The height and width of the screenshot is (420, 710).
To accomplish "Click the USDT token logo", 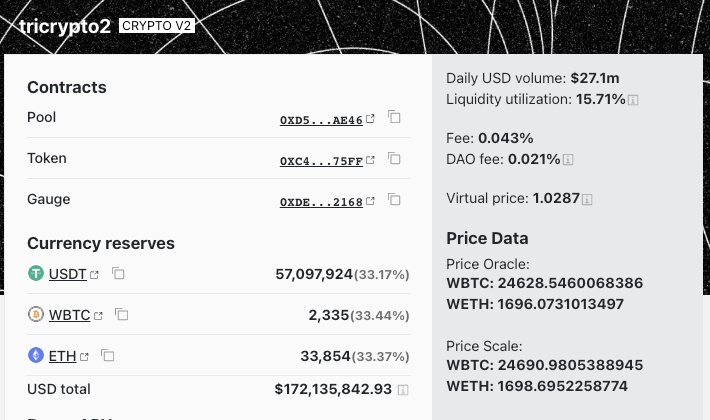I will coord(36,273).
